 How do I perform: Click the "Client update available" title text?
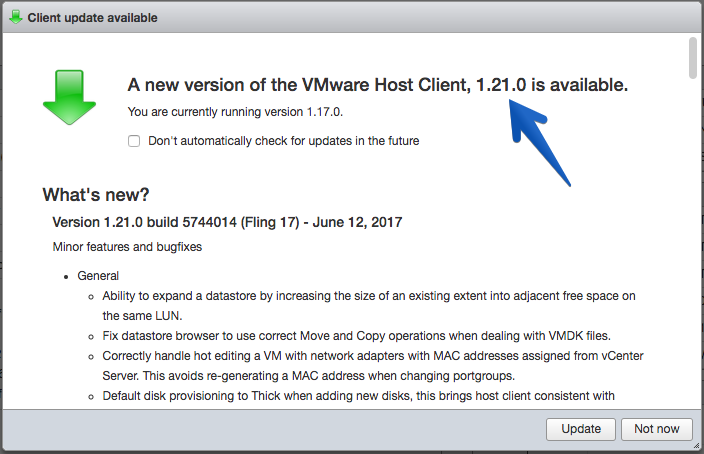92,18
